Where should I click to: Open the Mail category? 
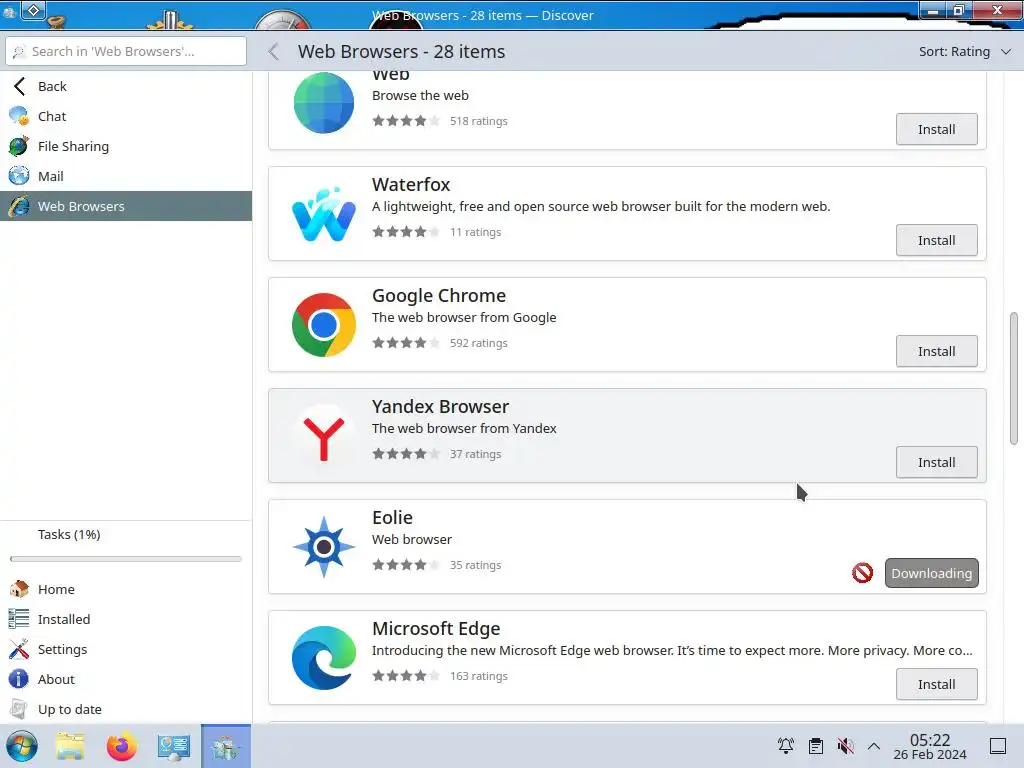[126, 176]
